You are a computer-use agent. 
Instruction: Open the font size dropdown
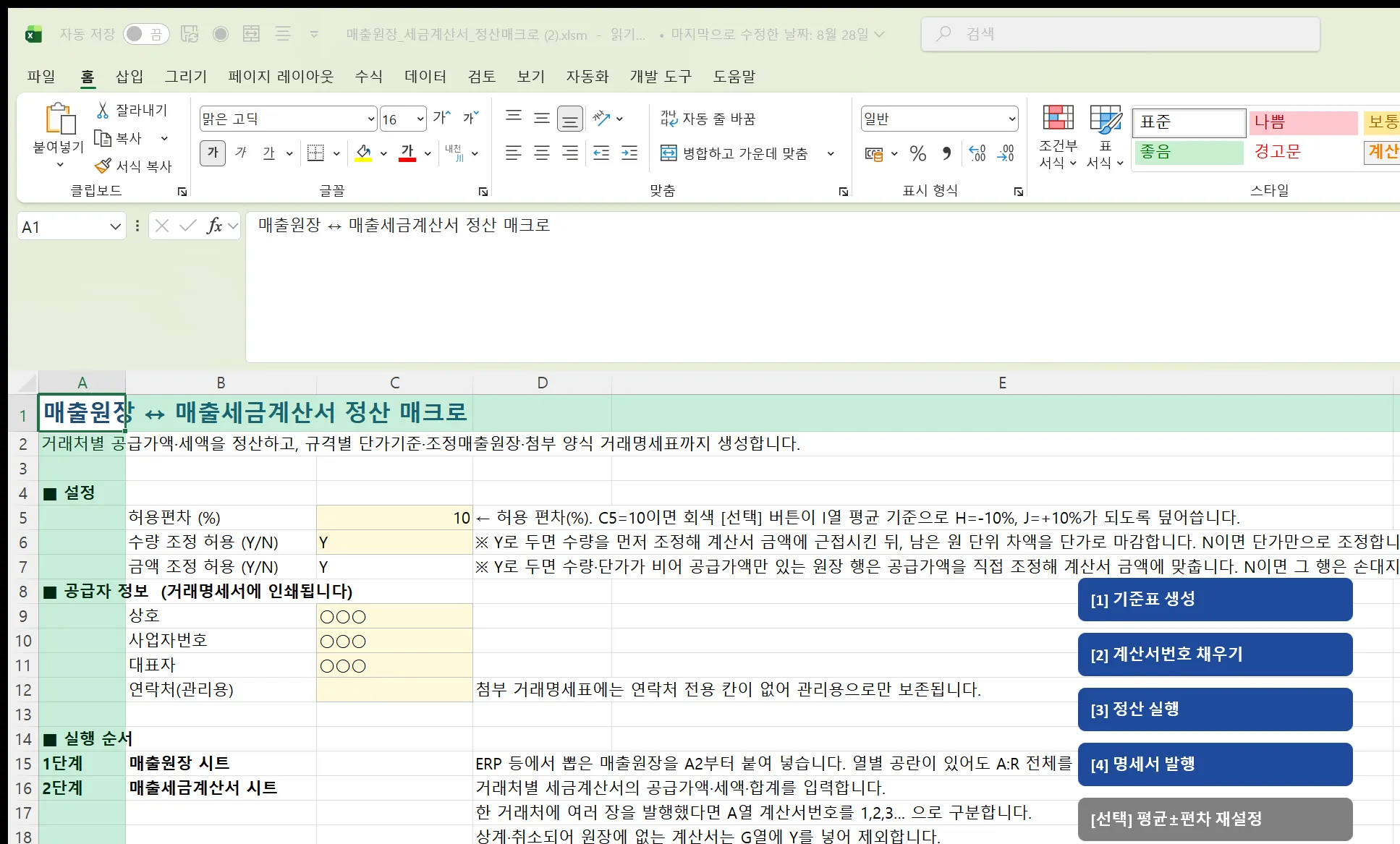coord(420,119)
